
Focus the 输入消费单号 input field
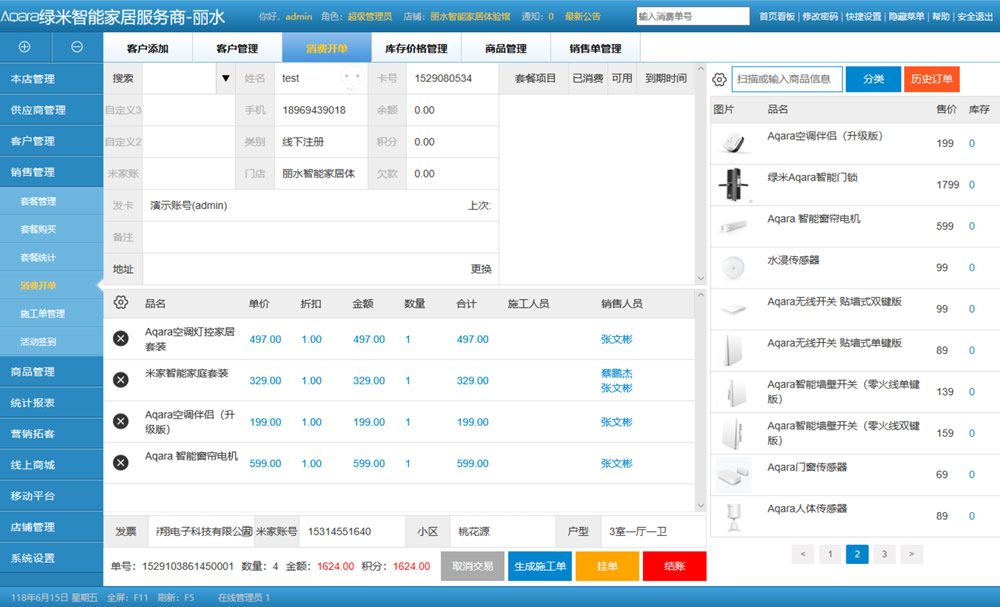(x=693, y=17)
